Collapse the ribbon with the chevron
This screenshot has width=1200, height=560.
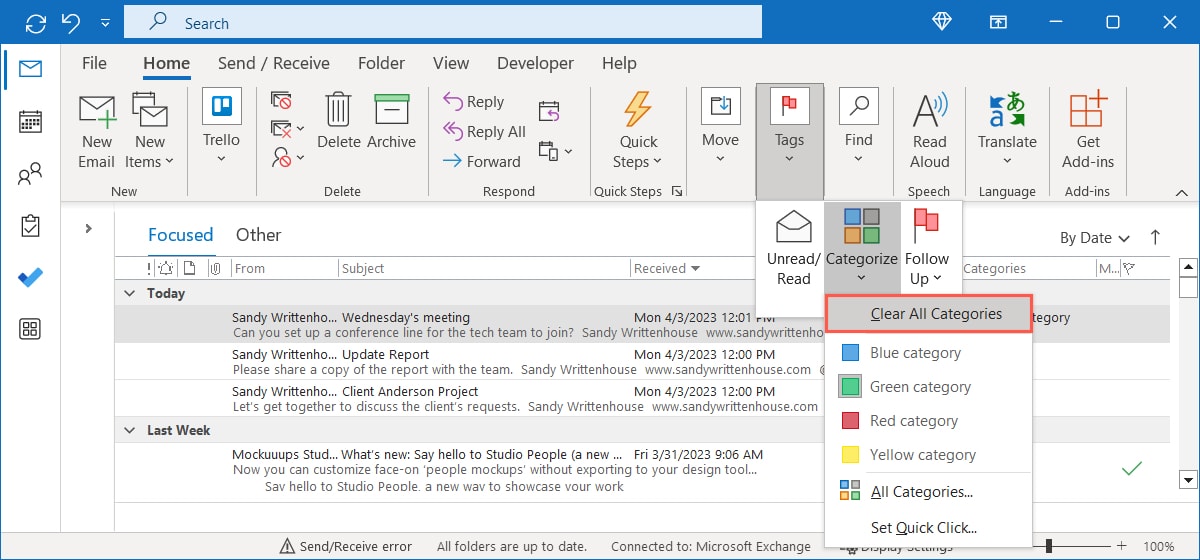tap(1183, 192)
